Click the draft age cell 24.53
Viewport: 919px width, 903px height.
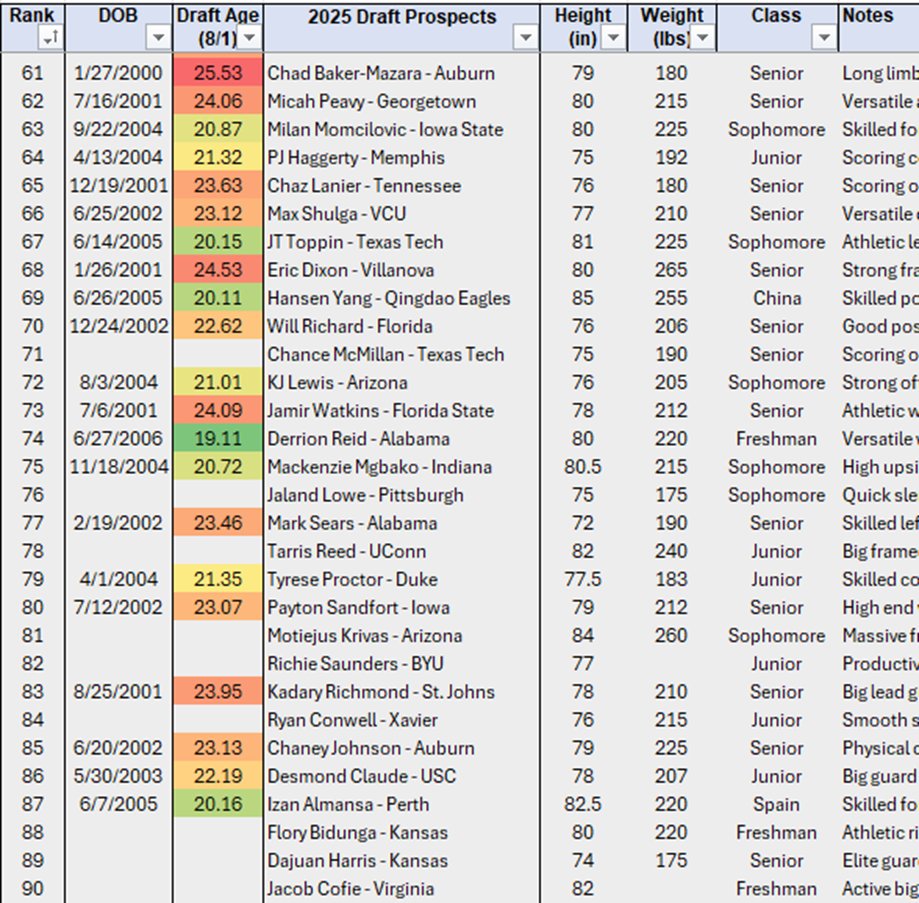coord(218,270)
